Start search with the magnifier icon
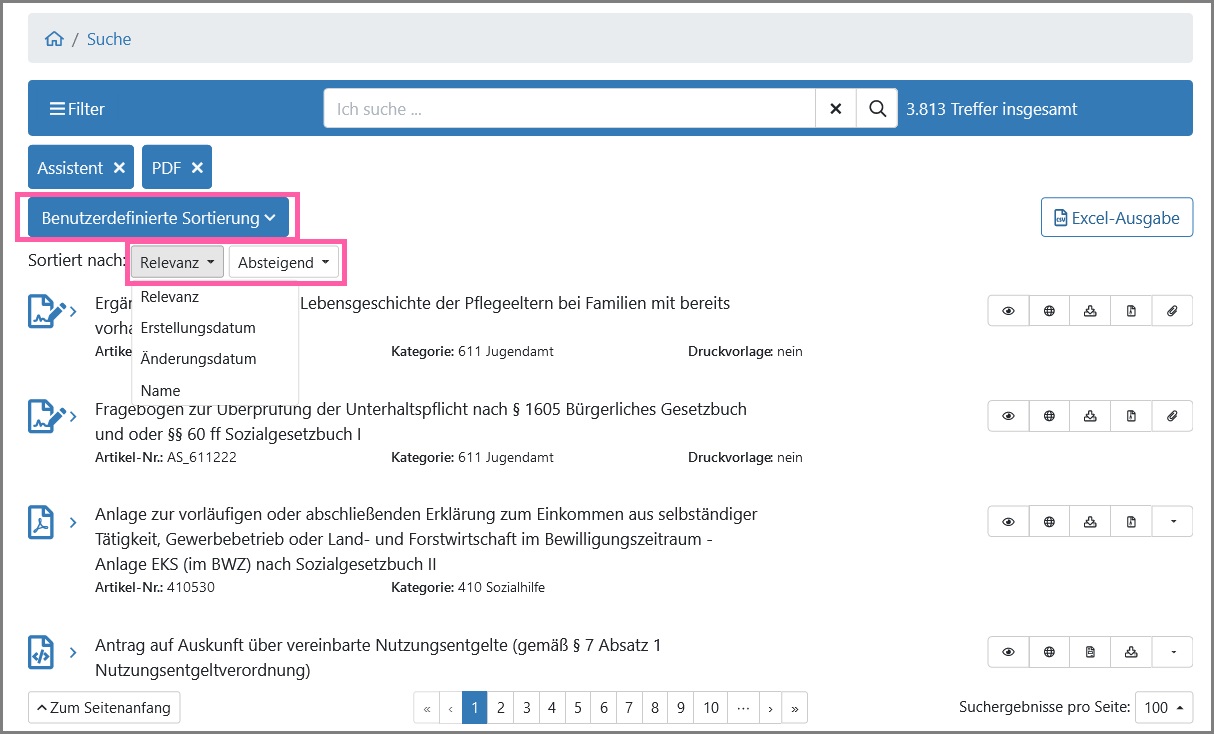 coord(877,109)
